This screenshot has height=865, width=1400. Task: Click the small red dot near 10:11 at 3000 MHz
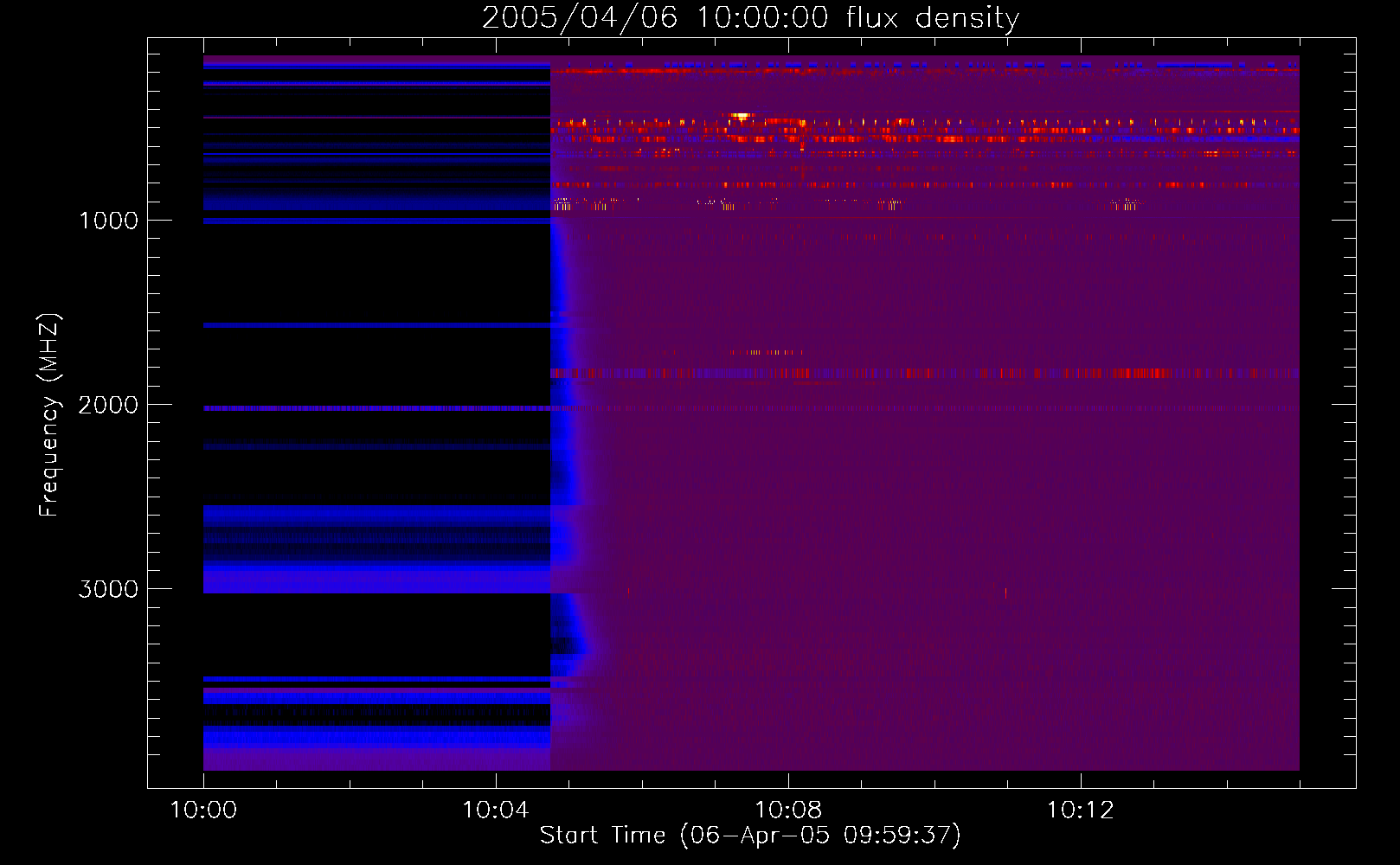click(x=1005, y=593)
